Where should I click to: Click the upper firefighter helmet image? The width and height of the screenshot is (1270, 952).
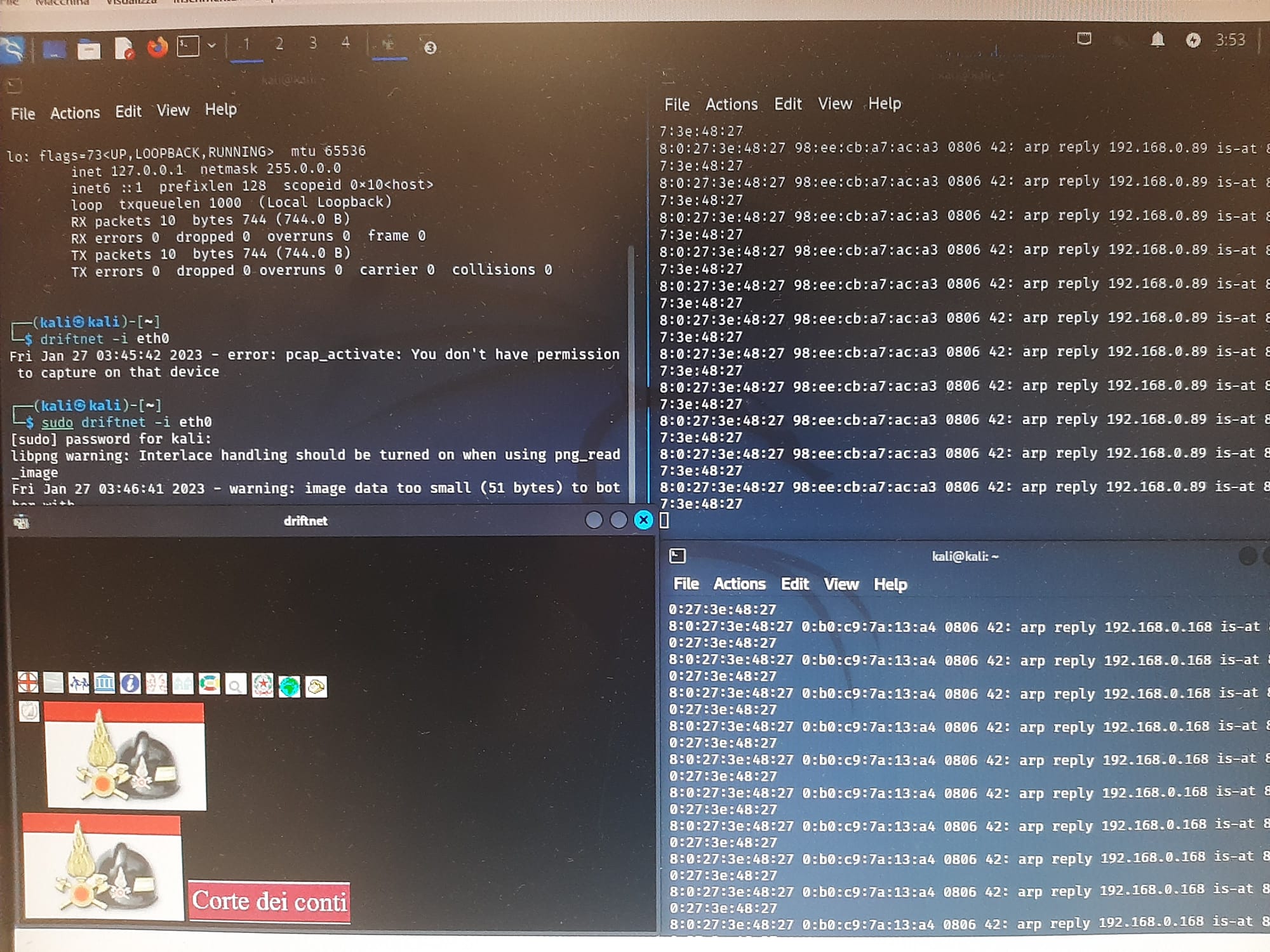pos(126,755)
